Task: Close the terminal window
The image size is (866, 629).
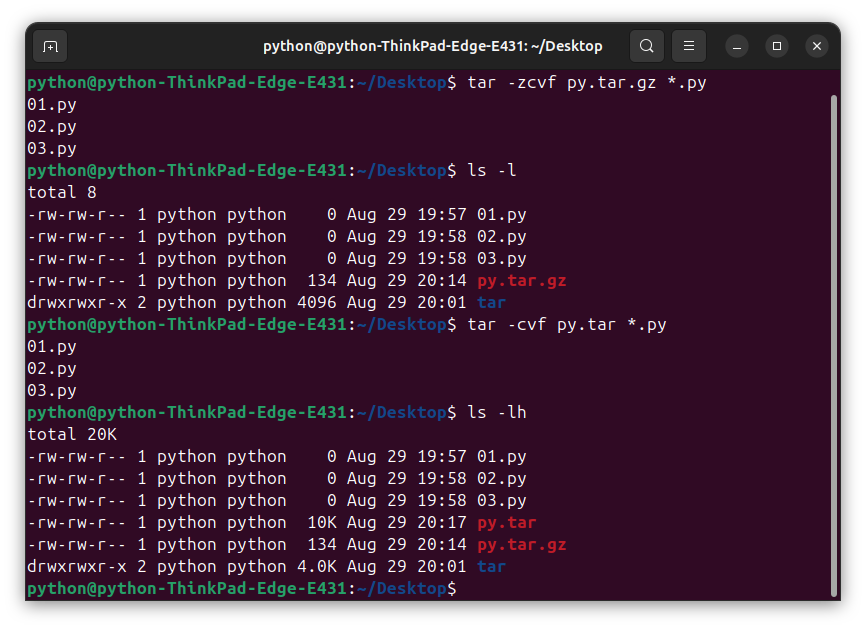Action: (x=817, y=46)
